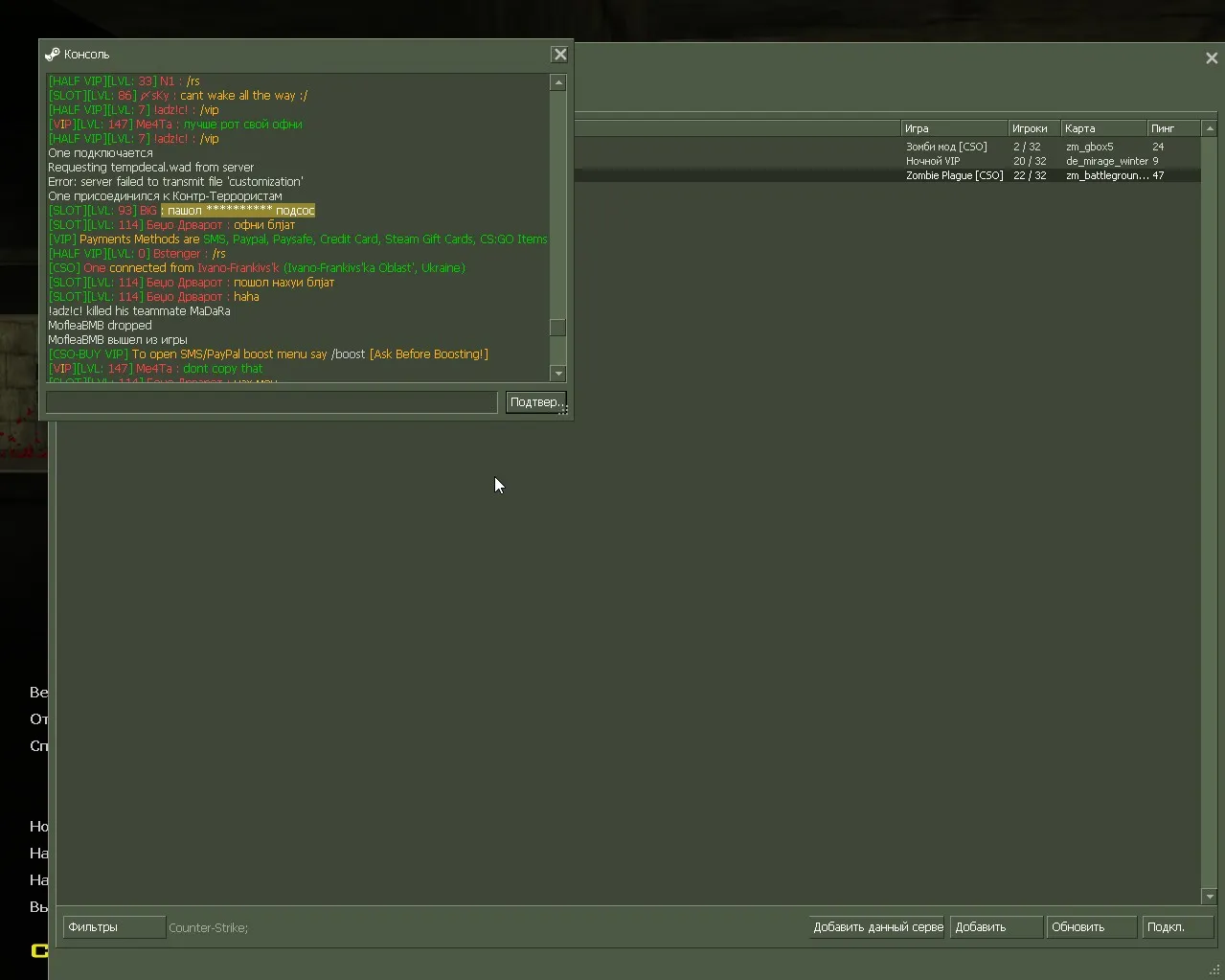Select the Ночной VIP server row

887,161
